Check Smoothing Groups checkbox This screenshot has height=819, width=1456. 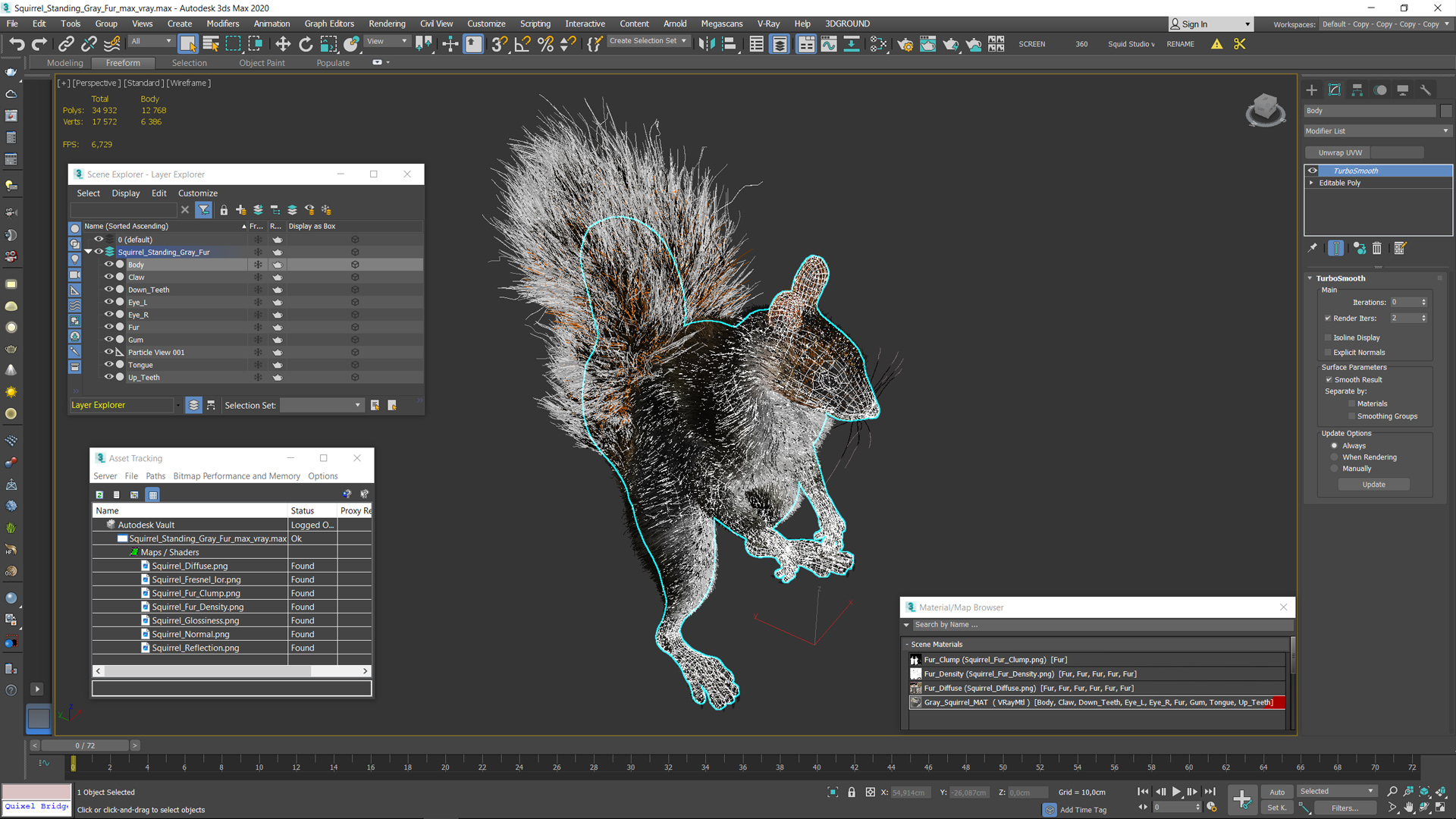(1351, 416)
